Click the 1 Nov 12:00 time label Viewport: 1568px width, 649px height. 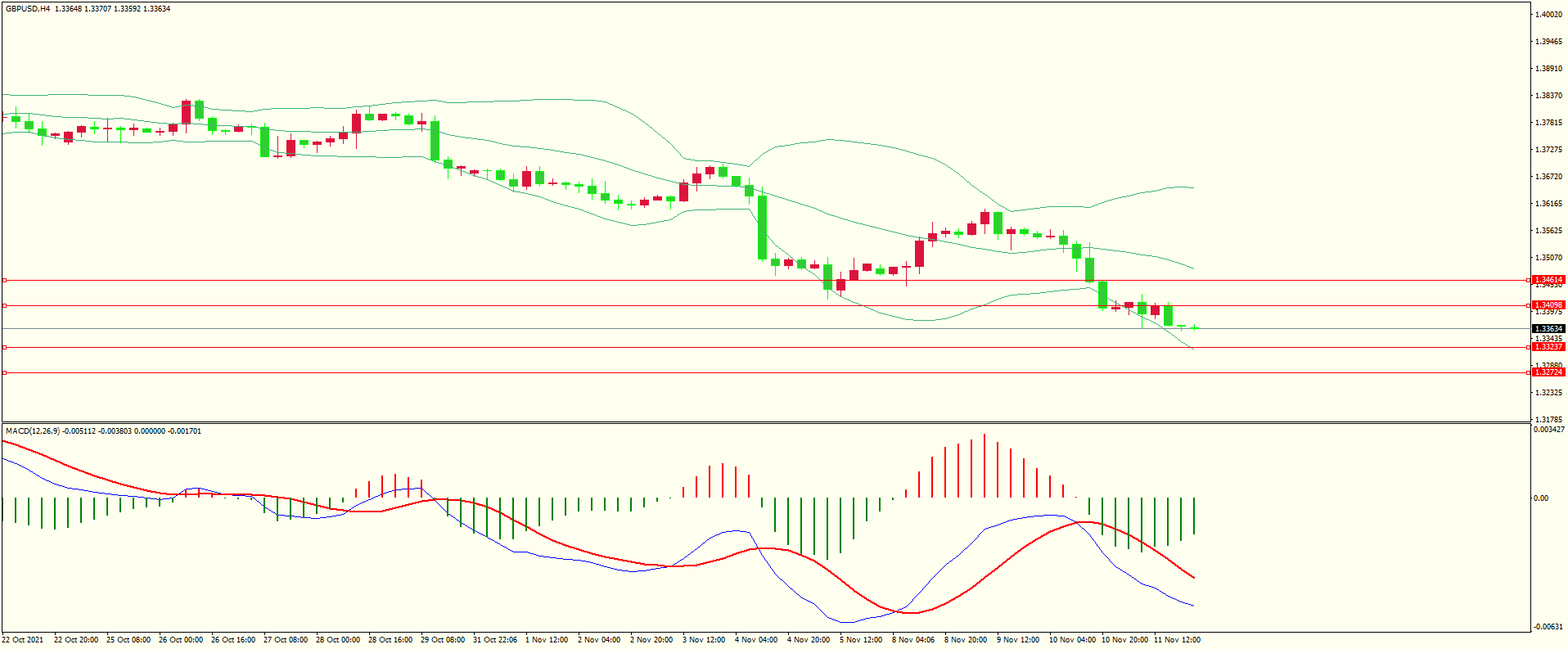pyautogui.click(x=547, y=640)
